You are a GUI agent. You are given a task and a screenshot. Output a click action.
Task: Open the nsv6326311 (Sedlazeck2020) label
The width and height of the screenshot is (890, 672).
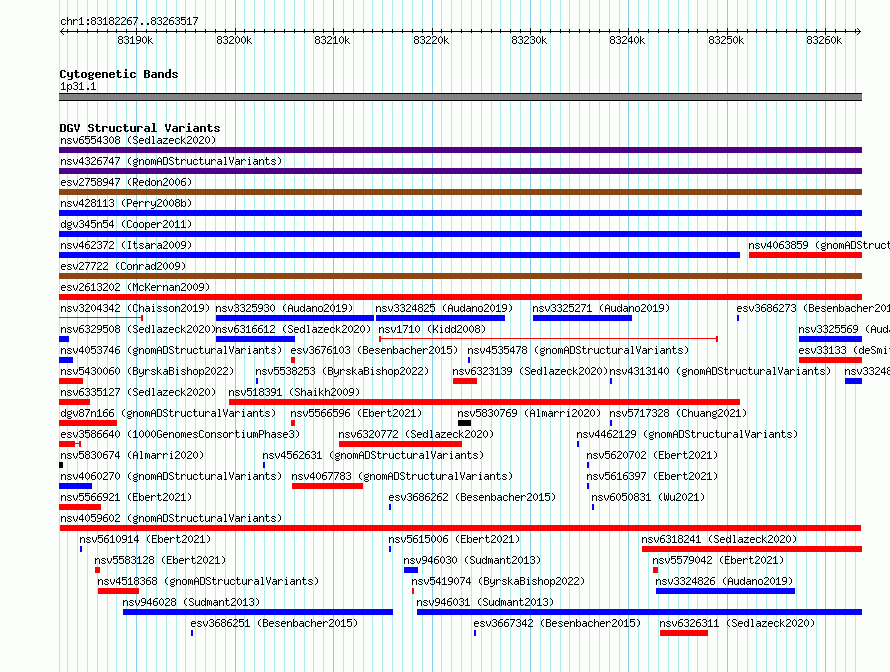pyautogui.click(x=737, y=623)
